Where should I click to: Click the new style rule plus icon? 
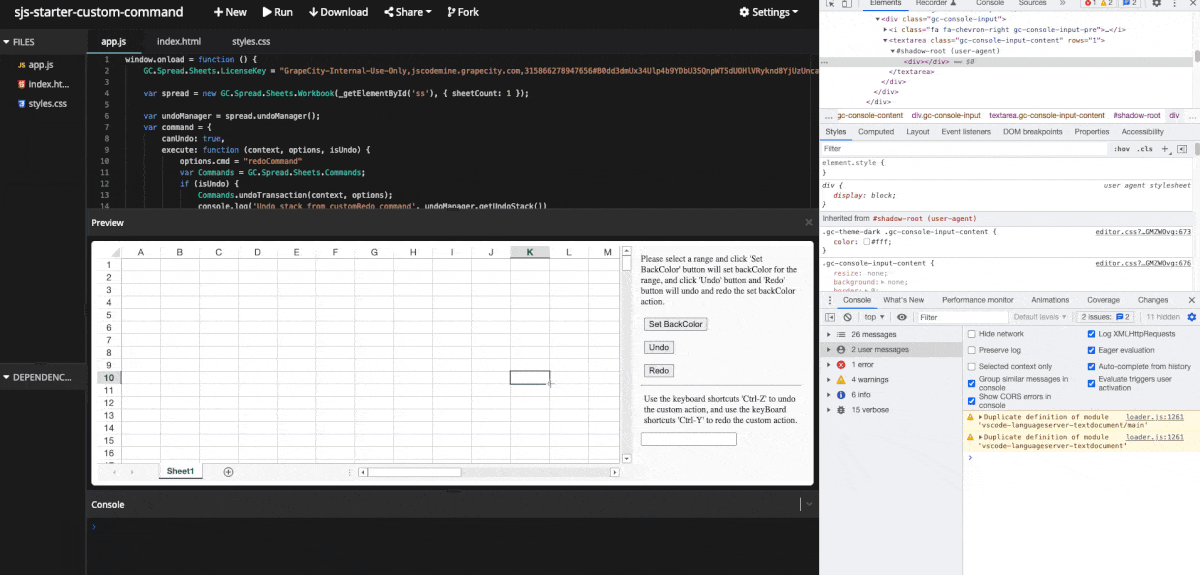(x=1165, y=149)
